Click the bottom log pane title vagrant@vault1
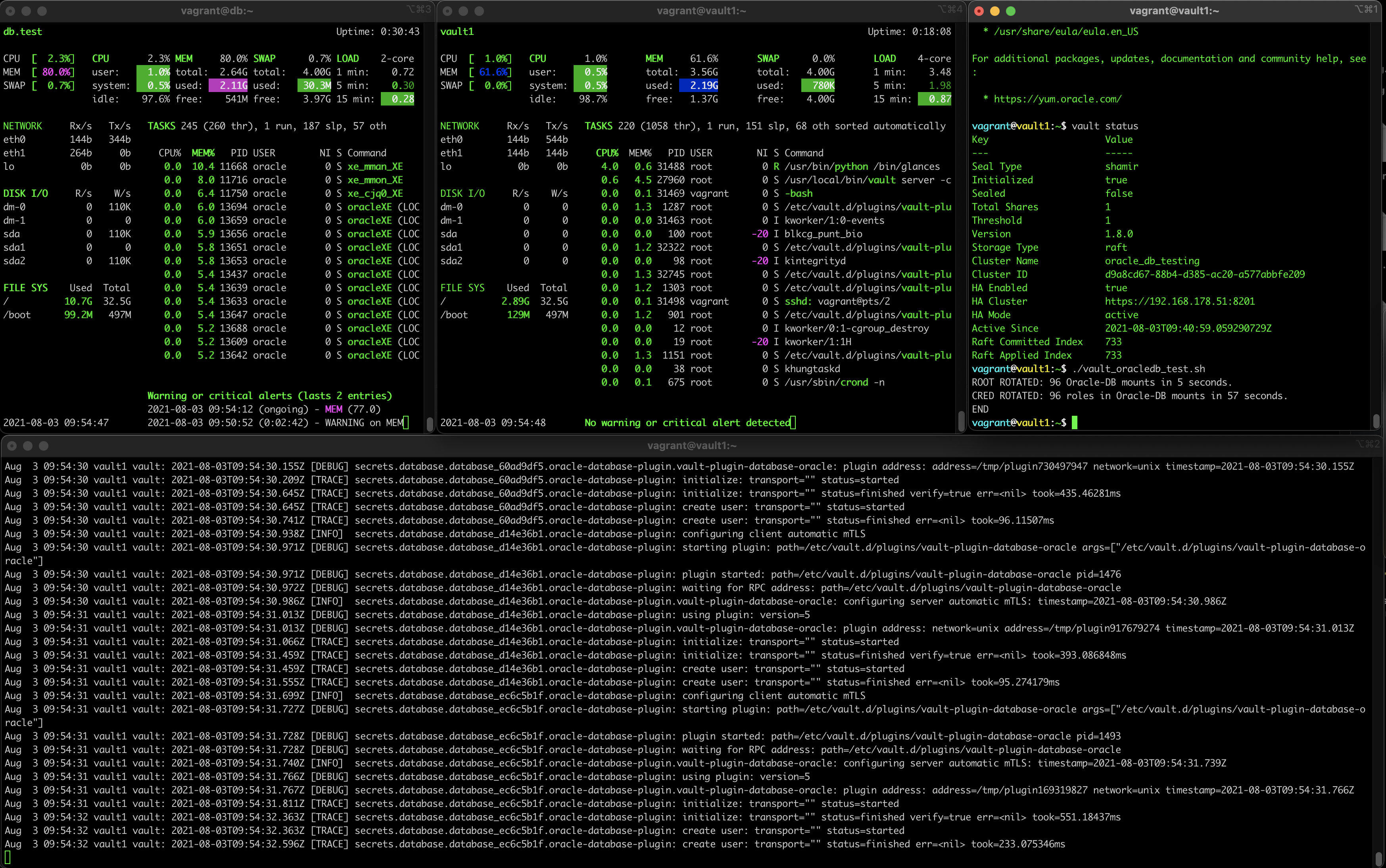The width and height of the screenshot is (1386, 868). [x=691, y=446]
